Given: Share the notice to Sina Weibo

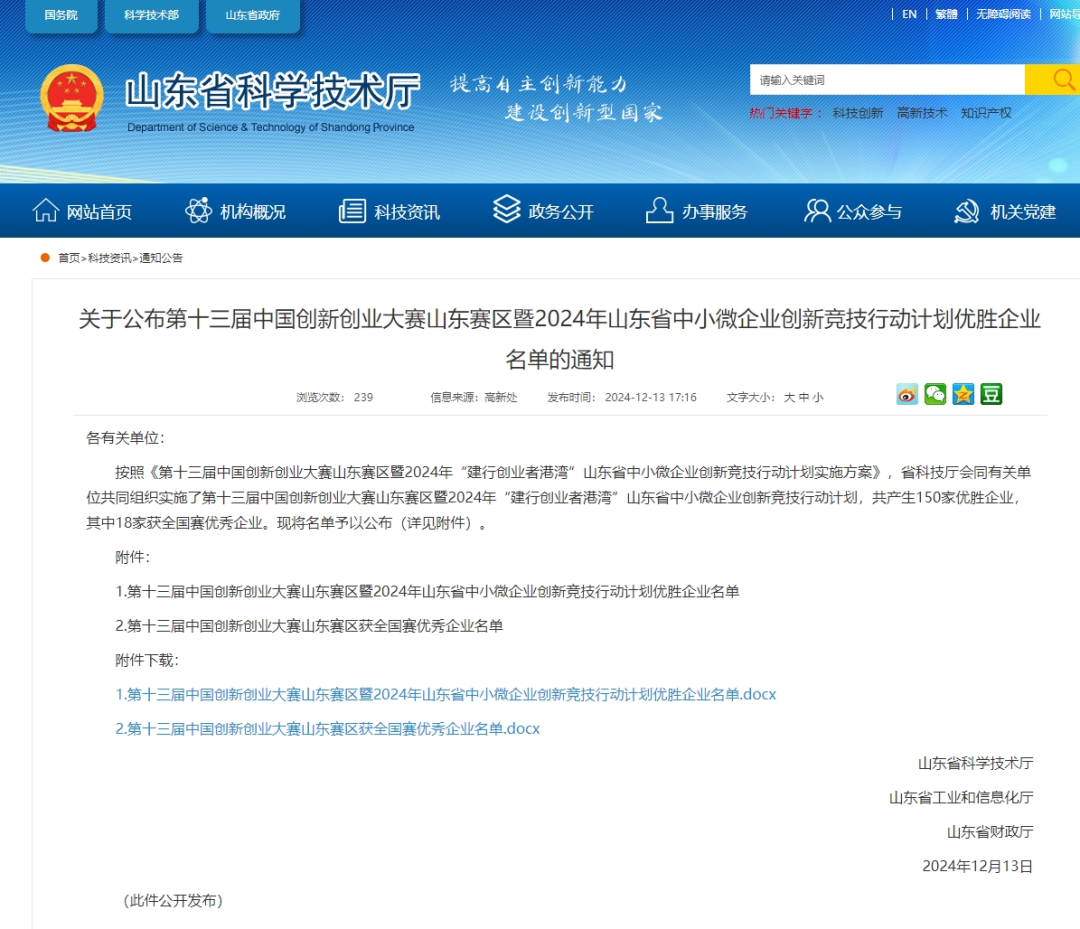Looking at the screenshot, I should point(907,394).
